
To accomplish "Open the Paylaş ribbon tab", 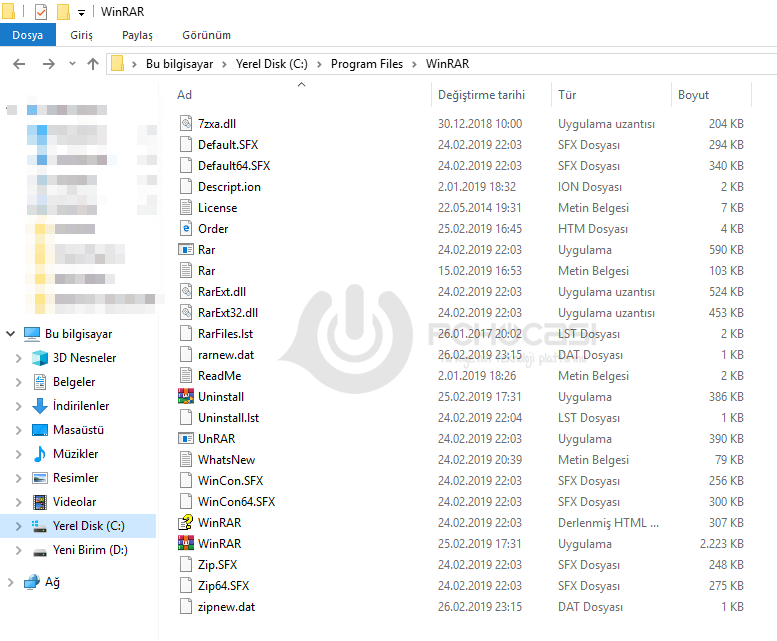I will [x=137, y=35].
